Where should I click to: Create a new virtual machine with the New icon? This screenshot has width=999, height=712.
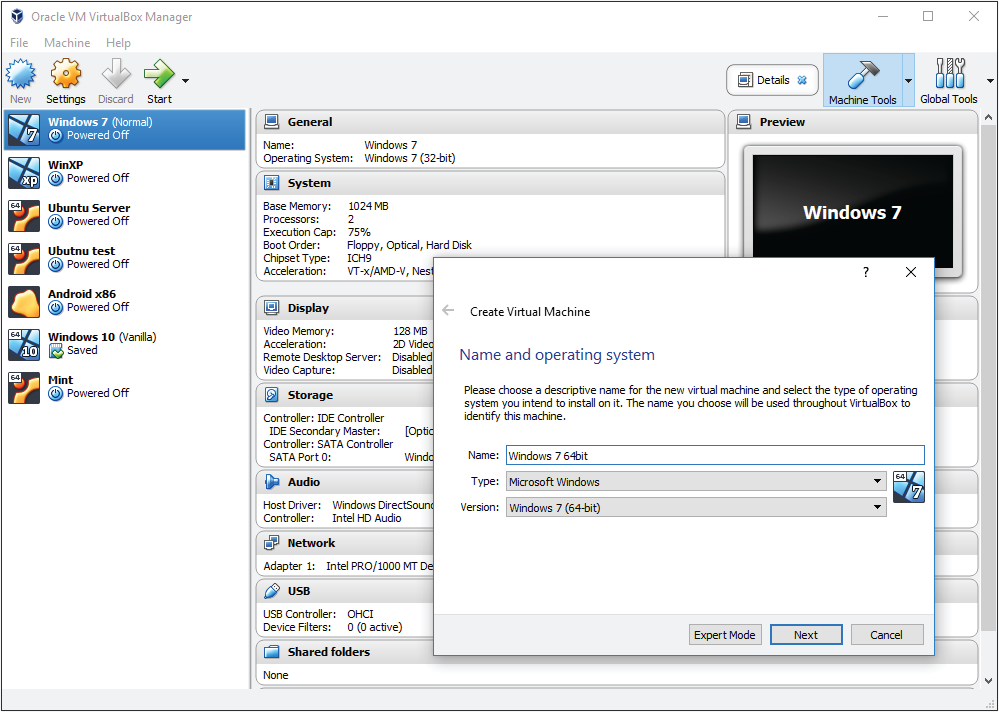20,75
